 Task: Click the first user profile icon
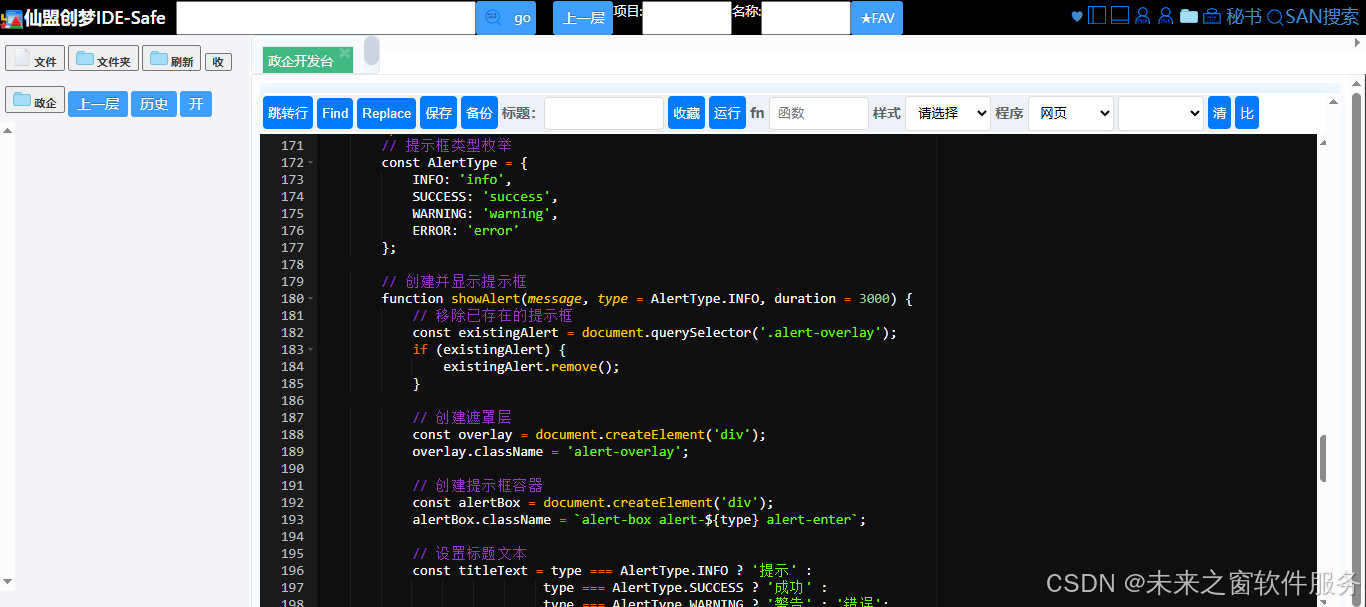[x=1143, y=16]
